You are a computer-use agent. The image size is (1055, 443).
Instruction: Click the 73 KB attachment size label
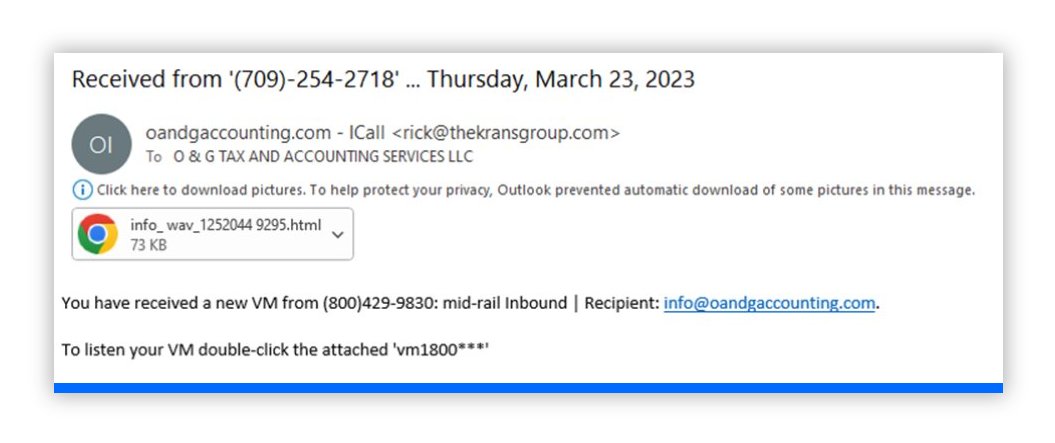click(149, 245)
